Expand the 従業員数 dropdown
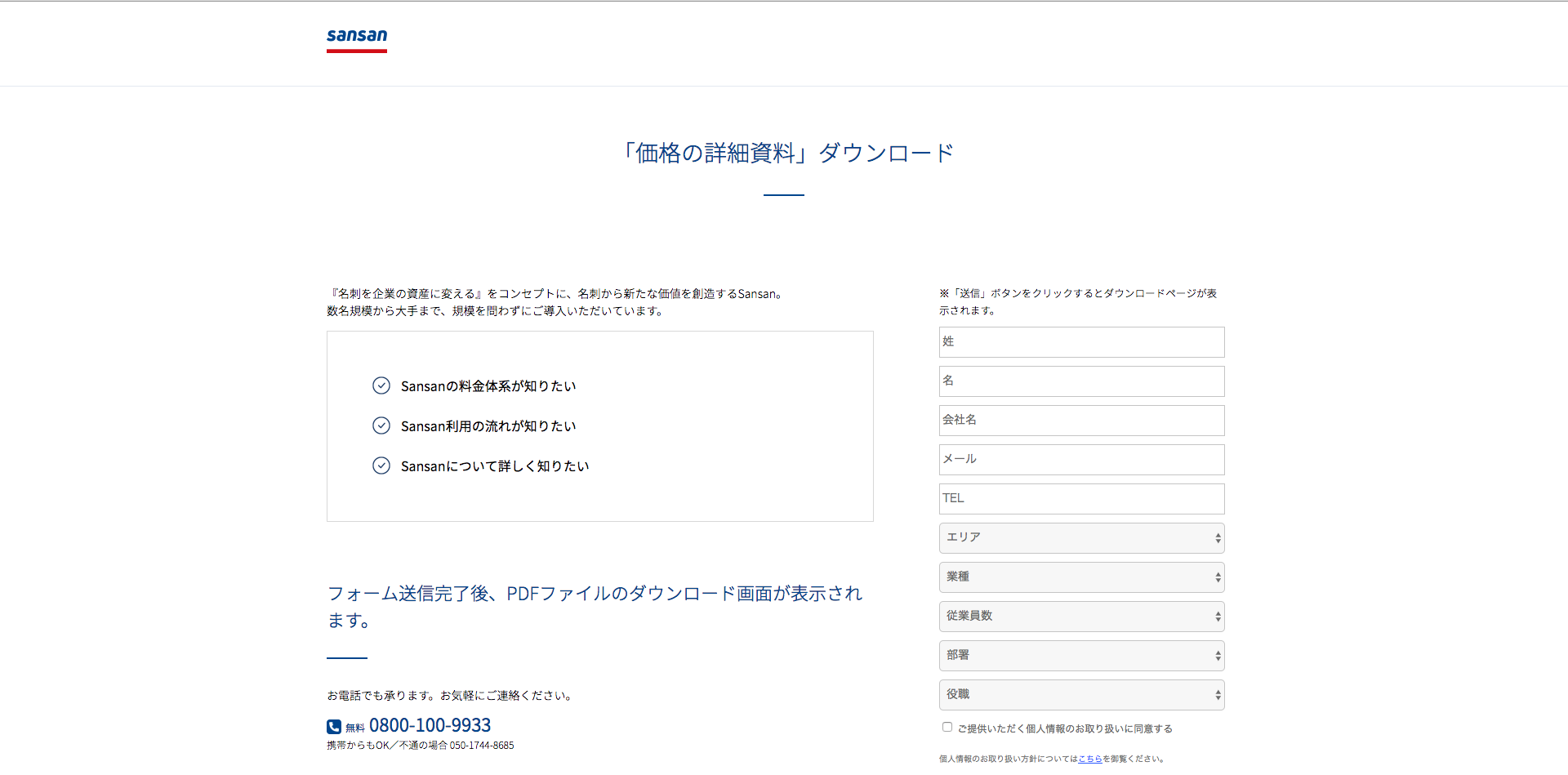Viewport: 1568px width, 775px height. coord(1082,617)
